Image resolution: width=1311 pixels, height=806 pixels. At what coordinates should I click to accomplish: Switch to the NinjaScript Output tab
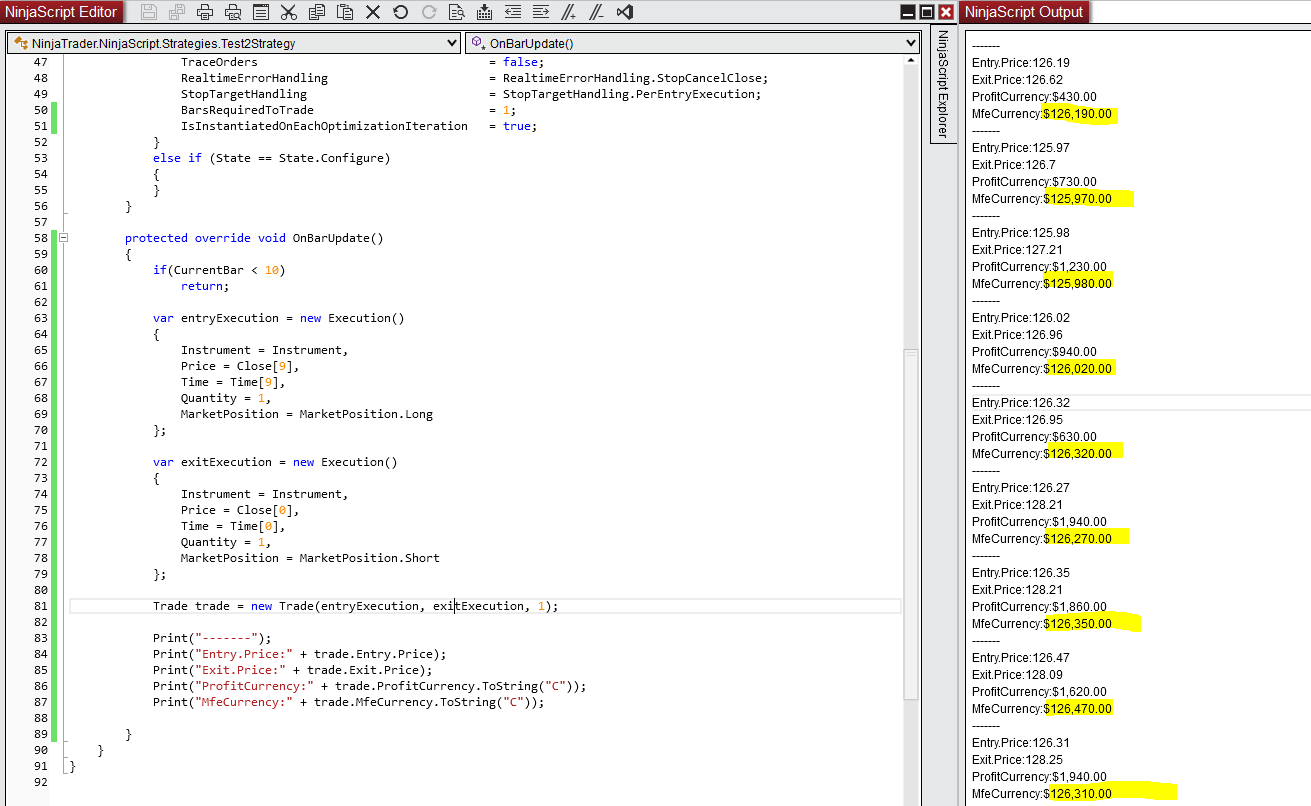tap(1024, 12)
